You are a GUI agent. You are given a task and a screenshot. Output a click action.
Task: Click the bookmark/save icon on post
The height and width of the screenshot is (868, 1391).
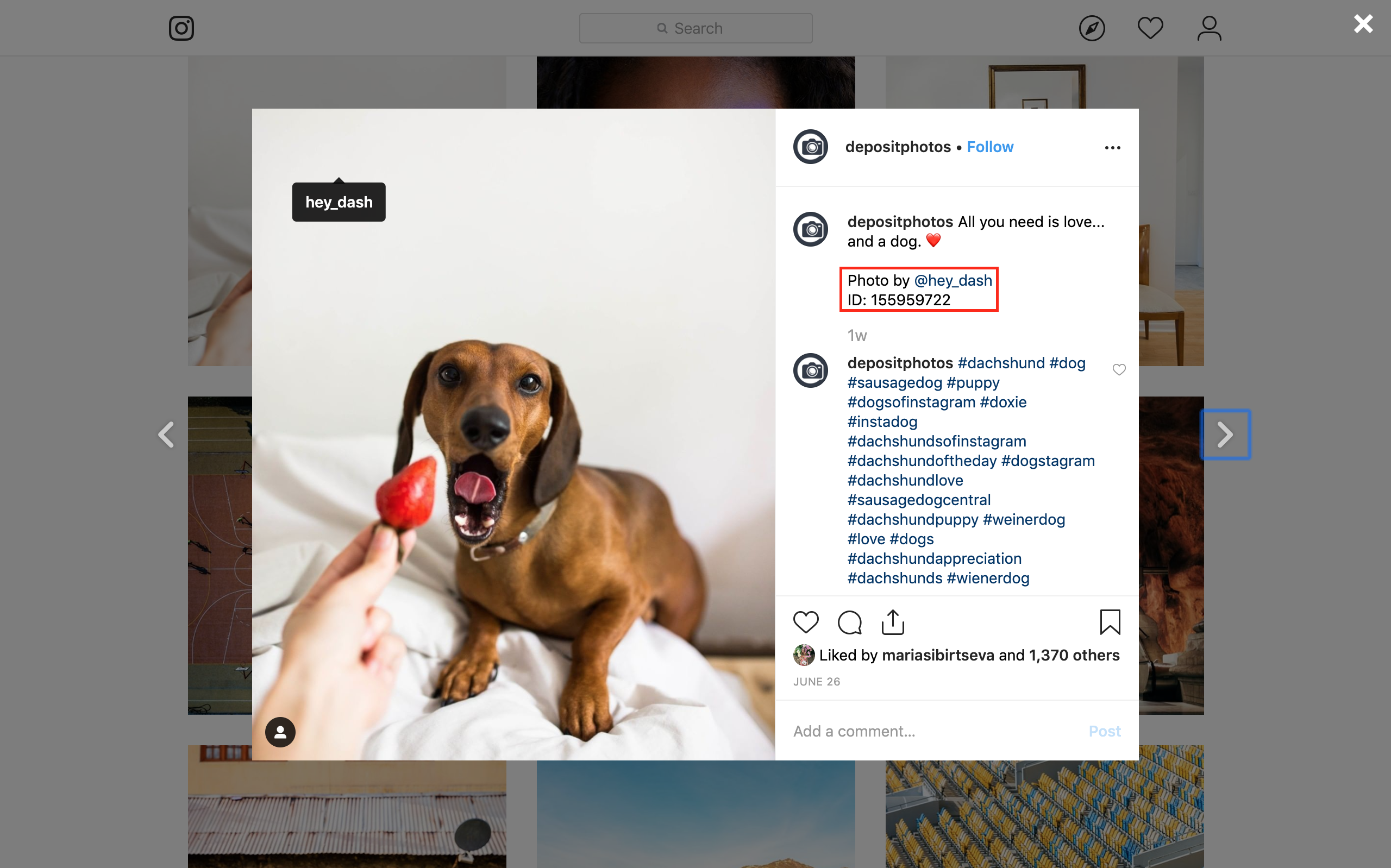coord(1109,622)
